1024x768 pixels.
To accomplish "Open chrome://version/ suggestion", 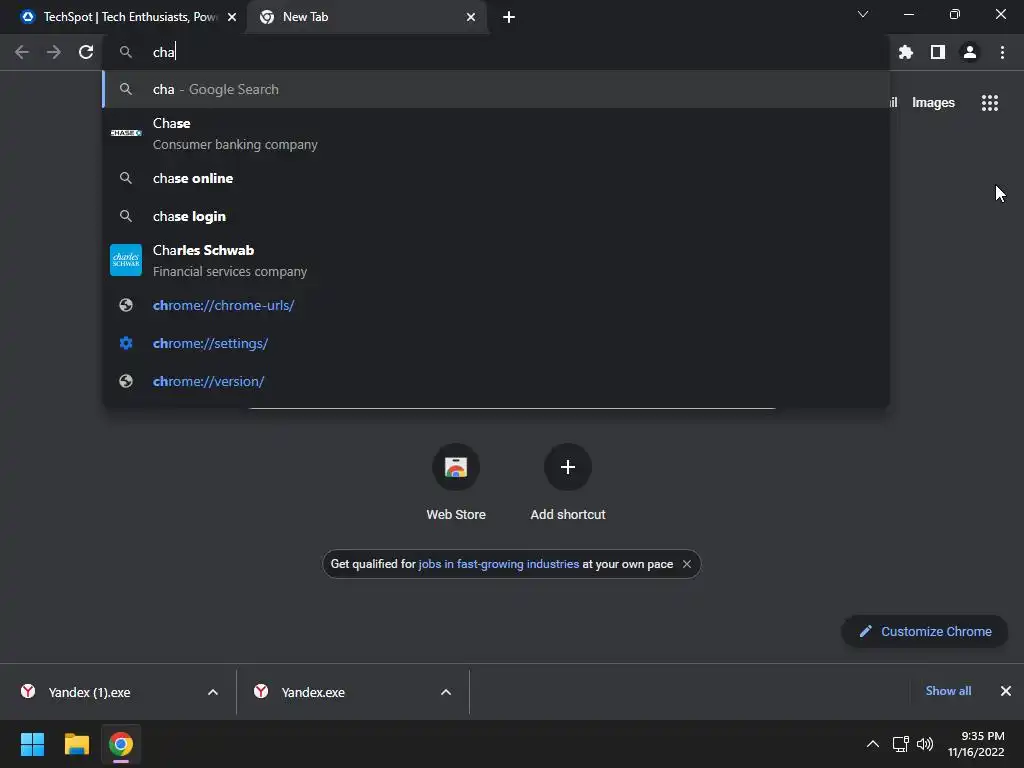I will click(496, 381).
